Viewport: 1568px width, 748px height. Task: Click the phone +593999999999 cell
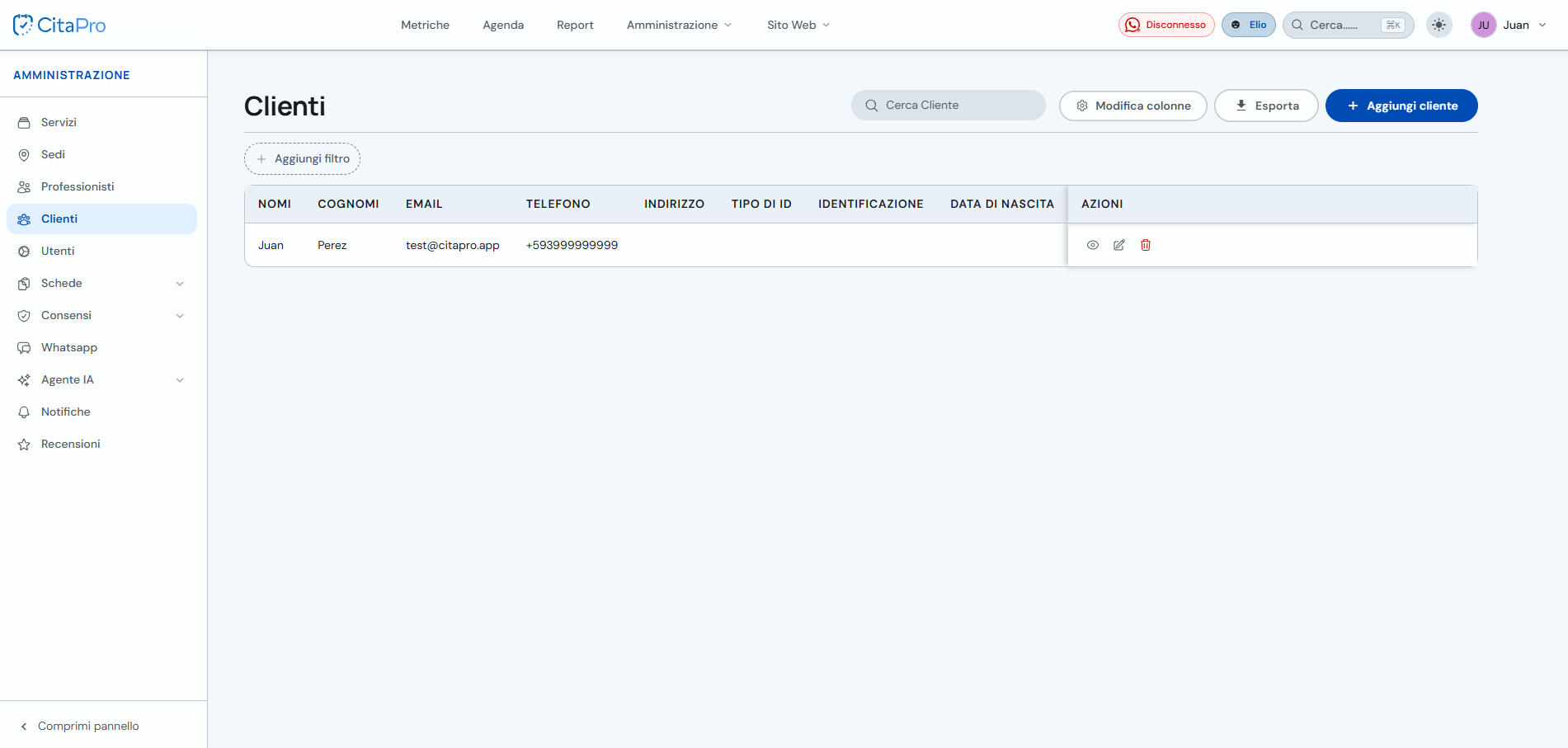(x=572, y=245)
